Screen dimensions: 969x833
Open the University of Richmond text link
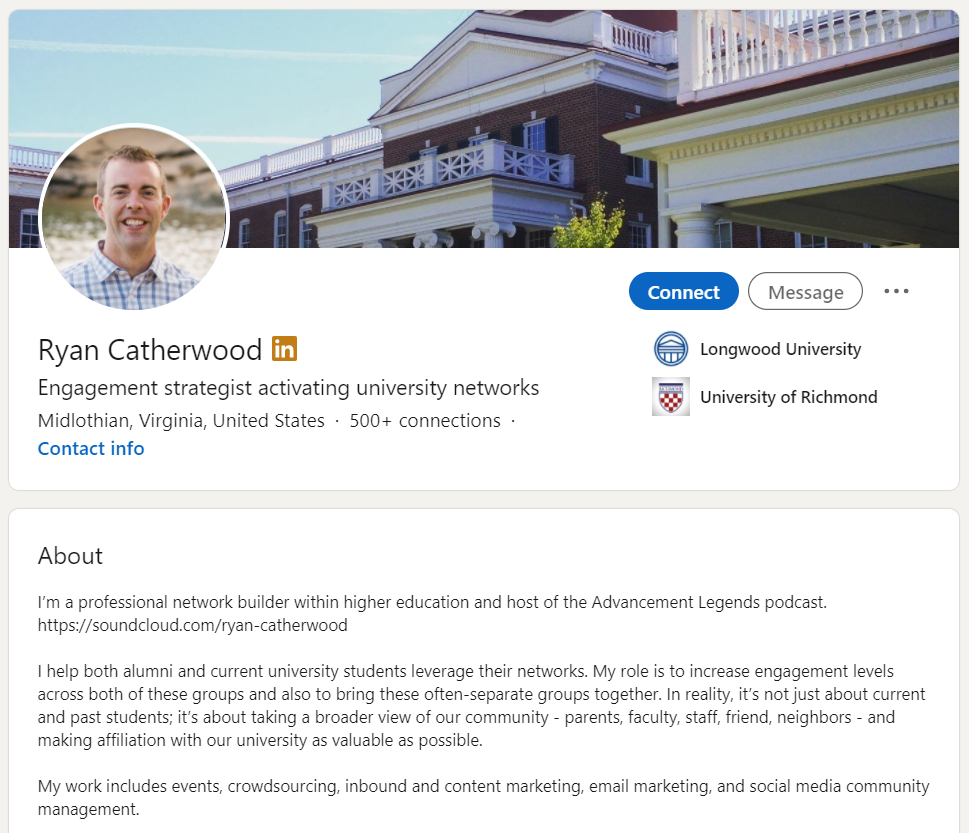pos(788,397)
